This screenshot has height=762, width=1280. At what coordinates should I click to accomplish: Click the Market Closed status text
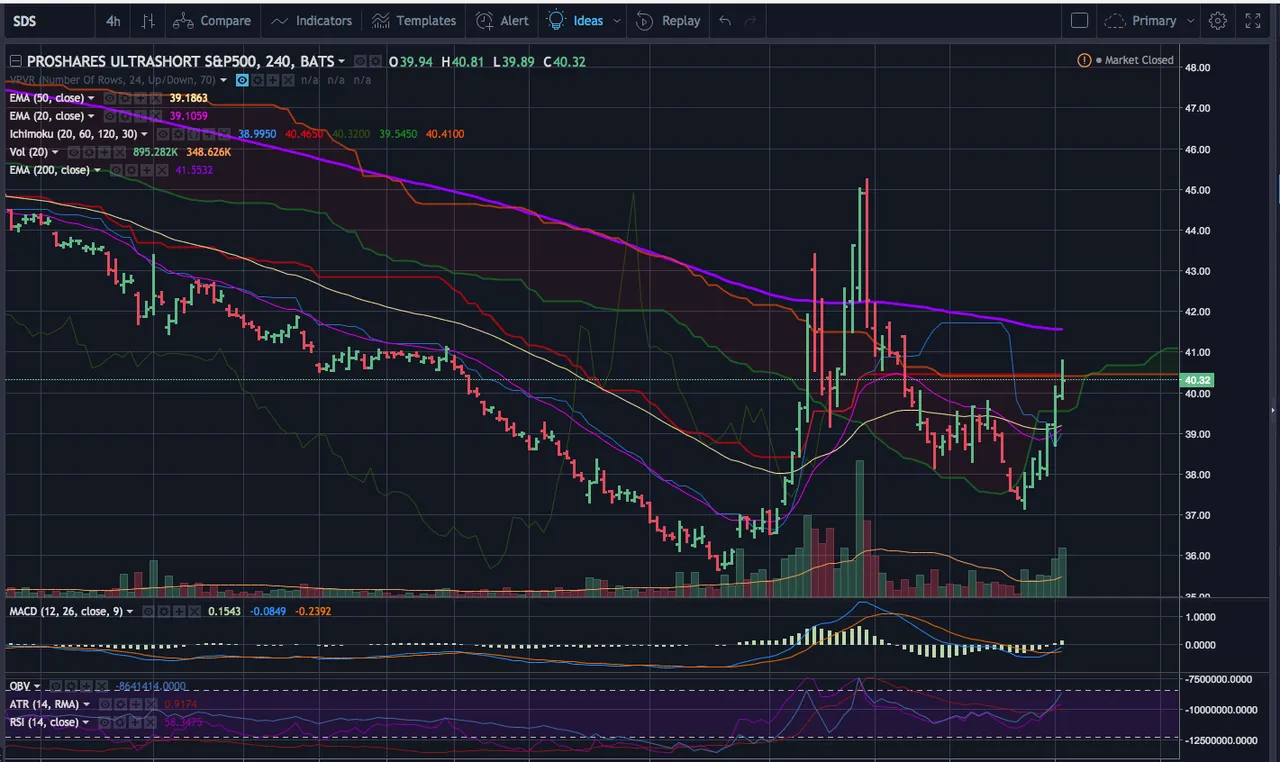click(x=1140, y=60)
